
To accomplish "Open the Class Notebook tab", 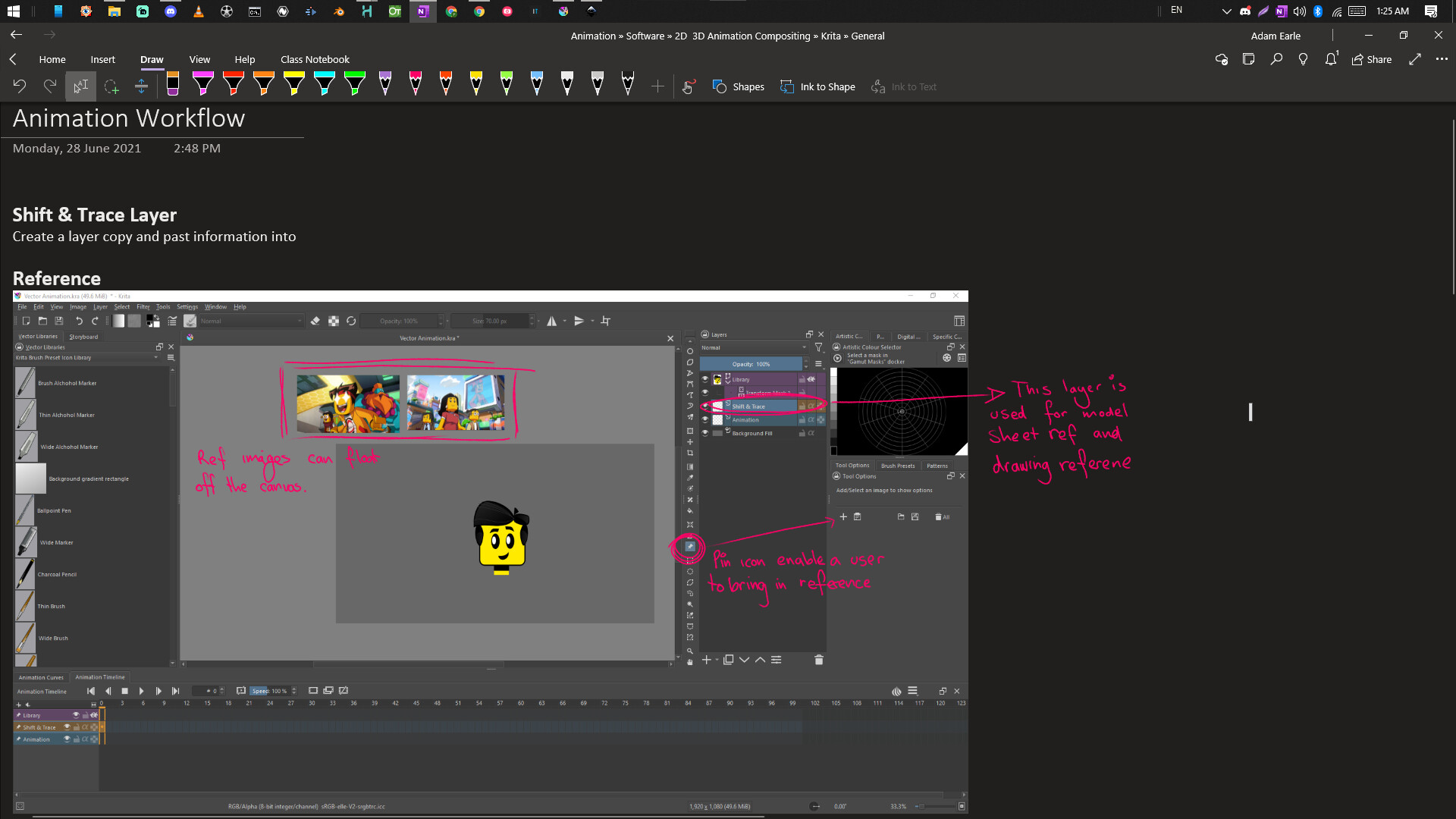I will [x=315, y=59].
